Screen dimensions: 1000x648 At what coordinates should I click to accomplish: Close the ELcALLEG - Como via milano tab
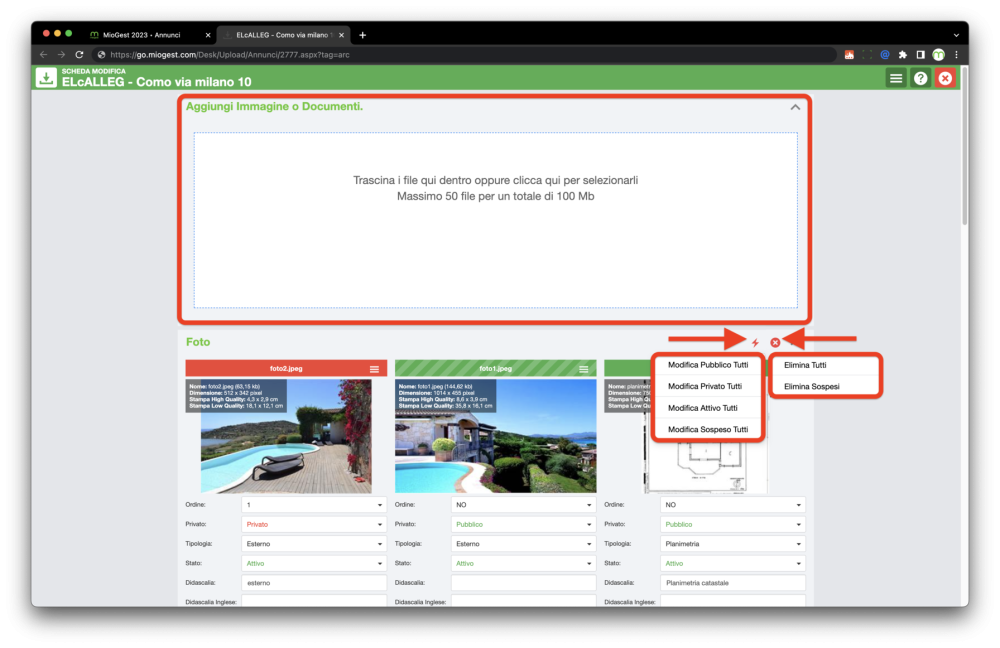point(341,35)
